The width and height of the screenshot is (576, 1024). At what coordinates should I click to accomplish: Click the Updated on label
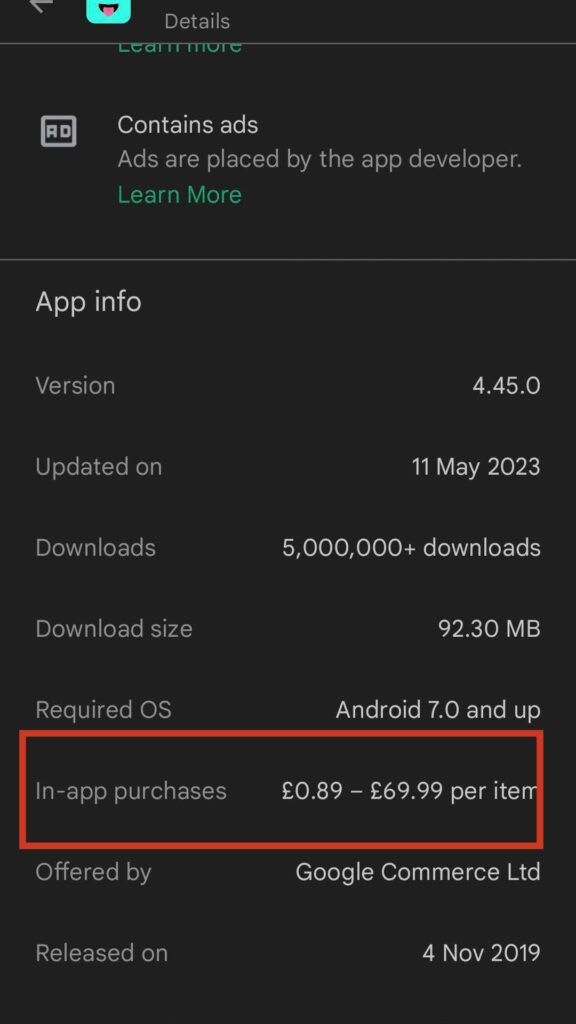[x=99, y=467]
